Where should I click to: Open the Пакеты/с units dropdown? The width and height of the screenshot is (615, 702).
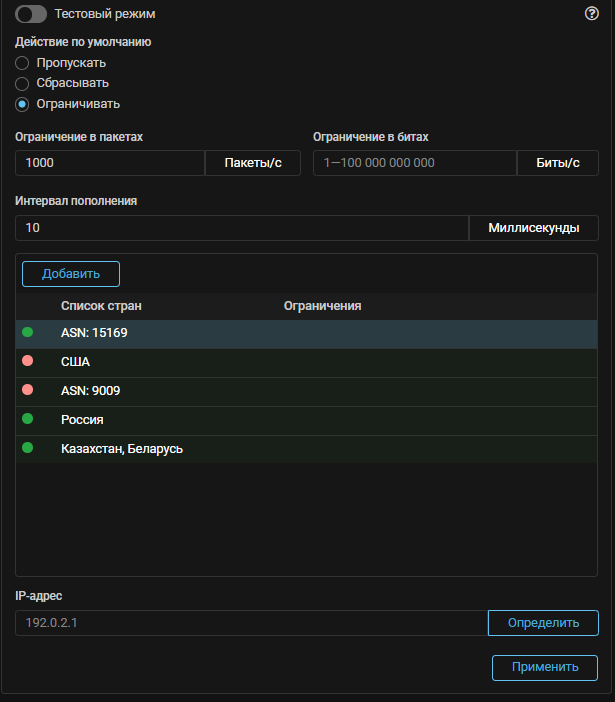pos(252,162)
